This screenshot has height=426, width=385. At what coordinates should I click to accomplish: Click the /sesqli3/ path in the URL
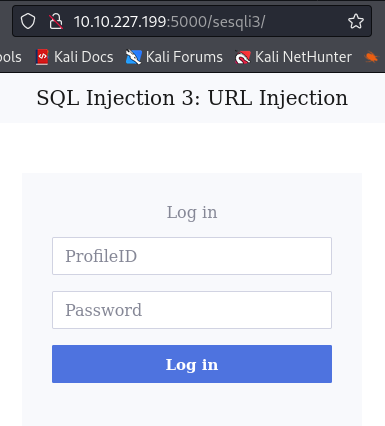pyautogui.click(x=236, y=22)
